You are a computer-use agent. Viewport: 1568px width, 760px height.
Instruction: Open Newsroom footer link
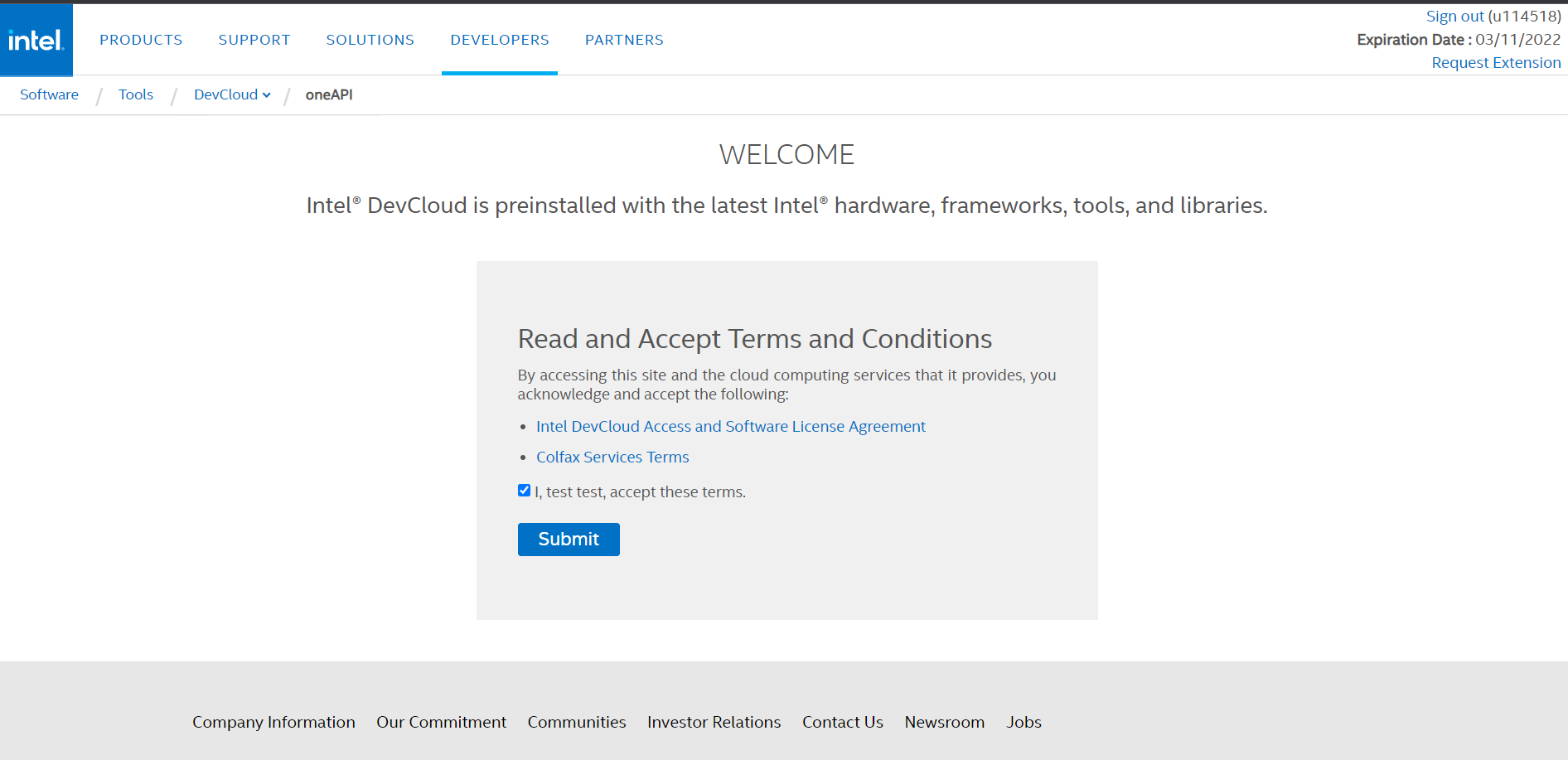coord(944,722)
